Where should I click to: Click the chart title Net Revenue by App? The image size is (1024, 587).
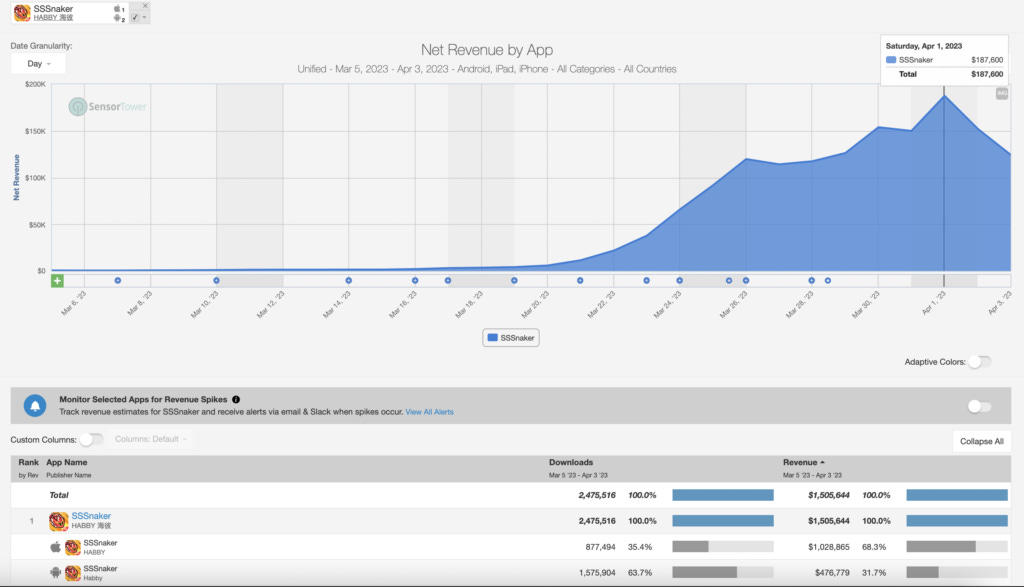pos(487,50)
